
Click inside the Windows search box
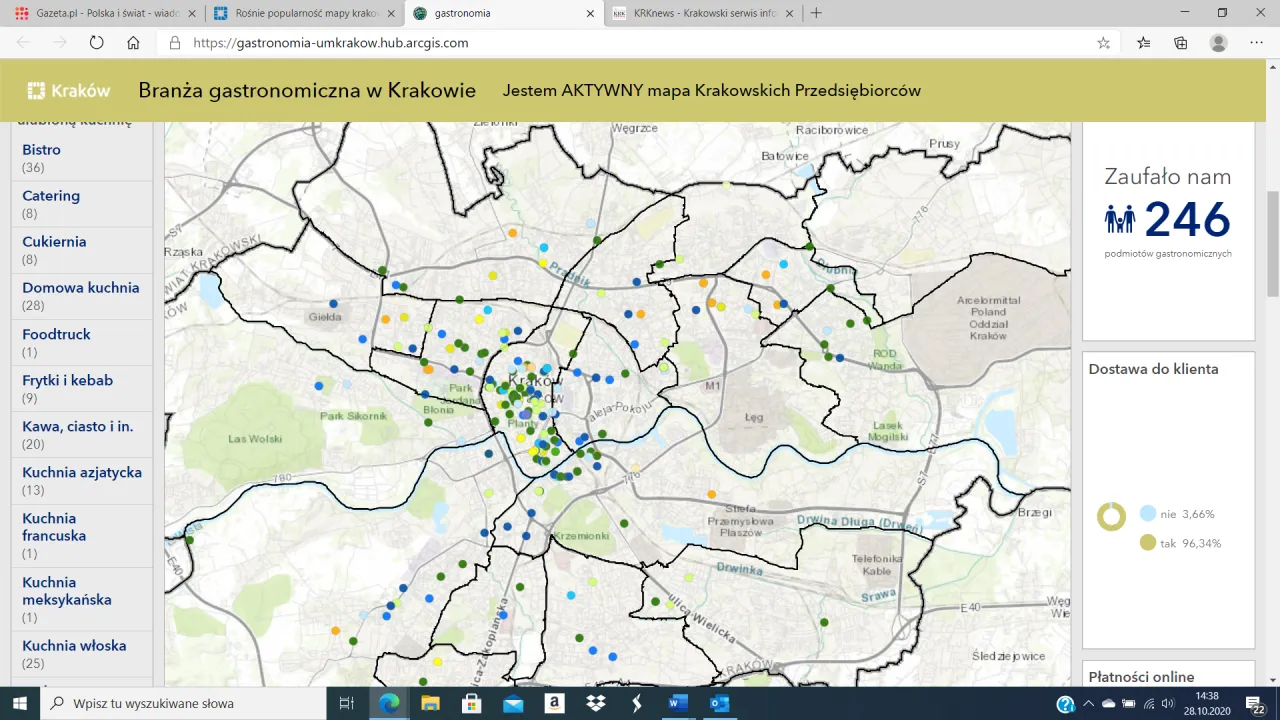pos(180,703)
